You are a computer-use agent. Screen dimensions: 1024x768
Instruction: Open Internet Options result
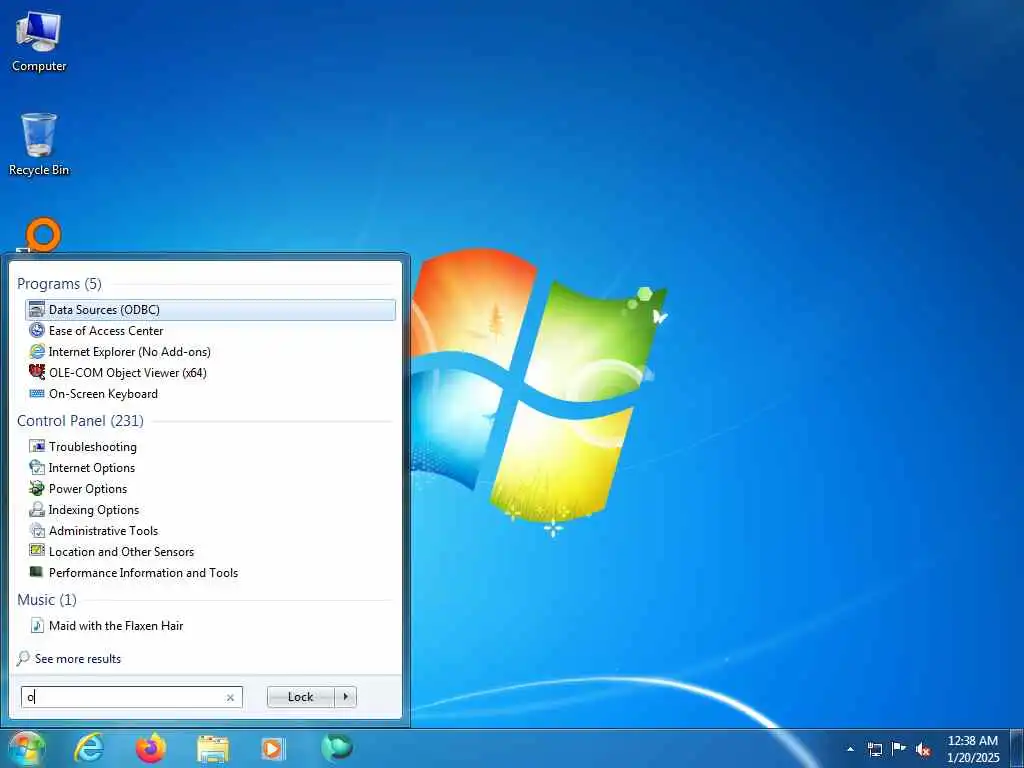(x=210, y=468)
